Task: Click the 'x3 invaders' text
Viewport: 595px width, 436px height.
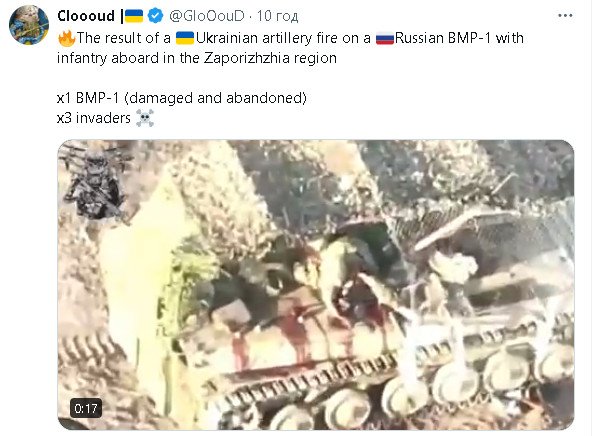Action: pyautogui.click(x=94, y=118)
